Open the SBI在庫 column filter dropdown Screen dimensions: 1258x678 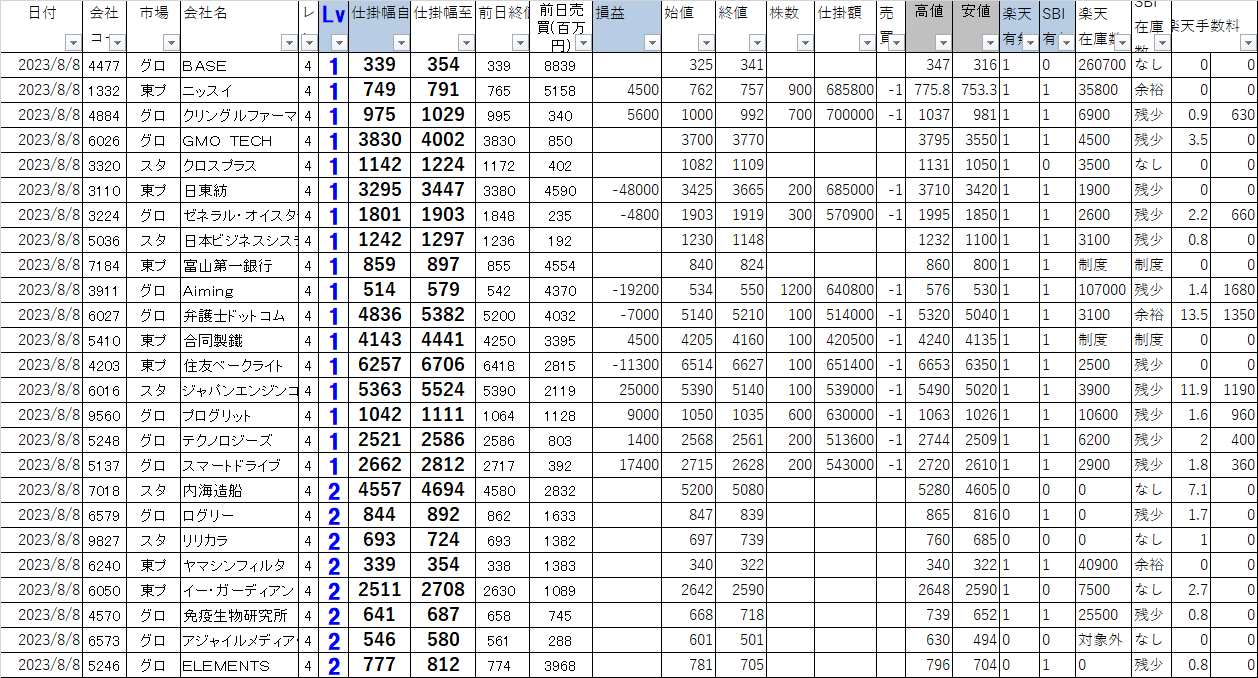click(x=1160, y=42)
